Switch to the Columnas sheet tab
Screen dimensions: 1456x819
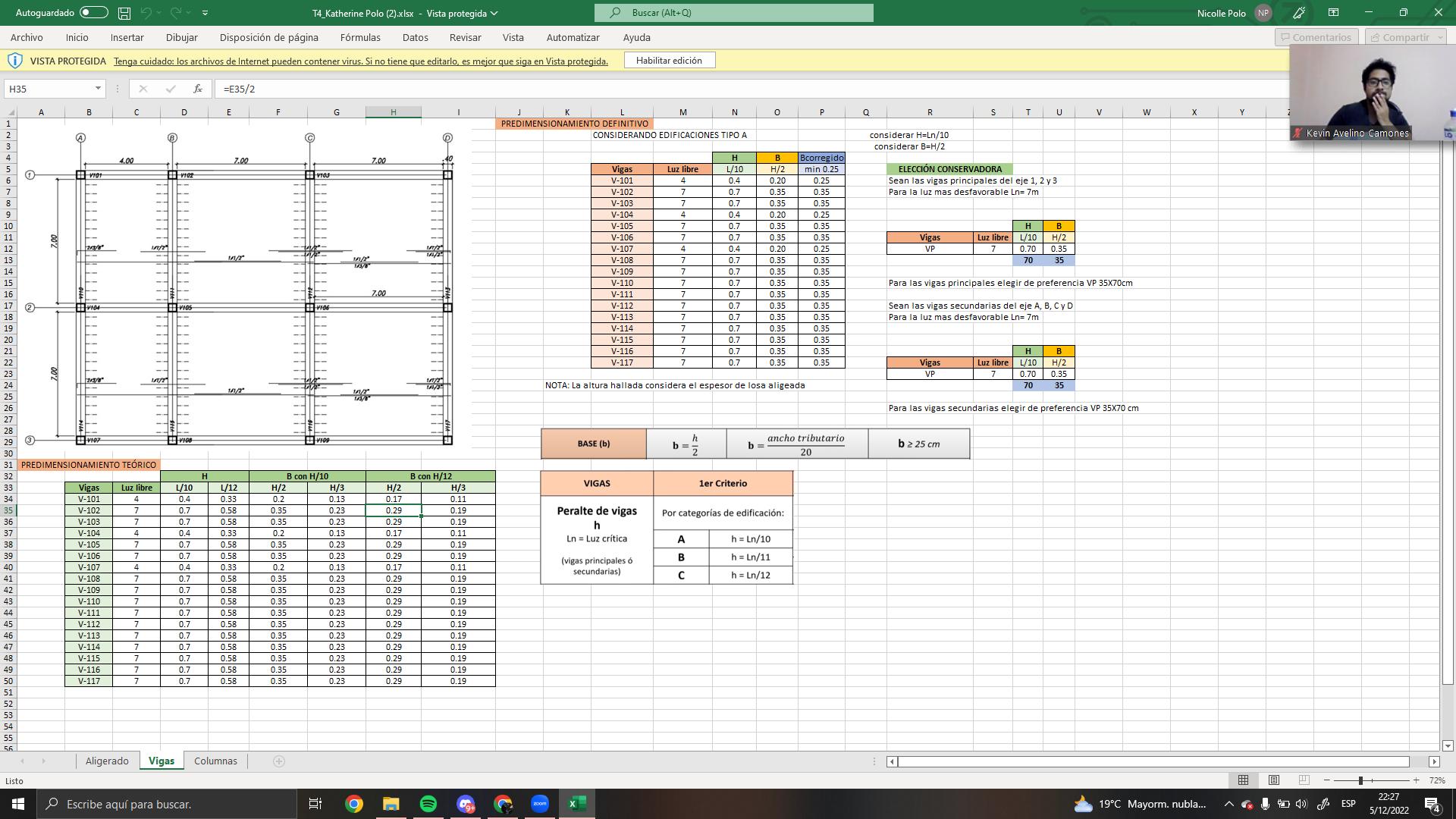pyautogui.click(x=215, y=761)
